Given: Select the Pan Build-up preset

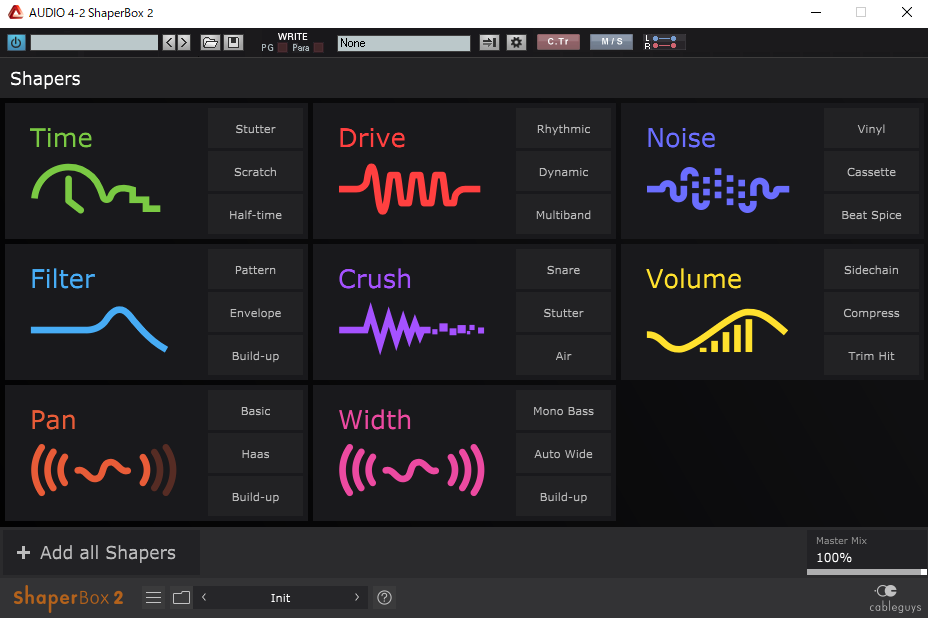Looking at the screenshot, I should point(256,497).
